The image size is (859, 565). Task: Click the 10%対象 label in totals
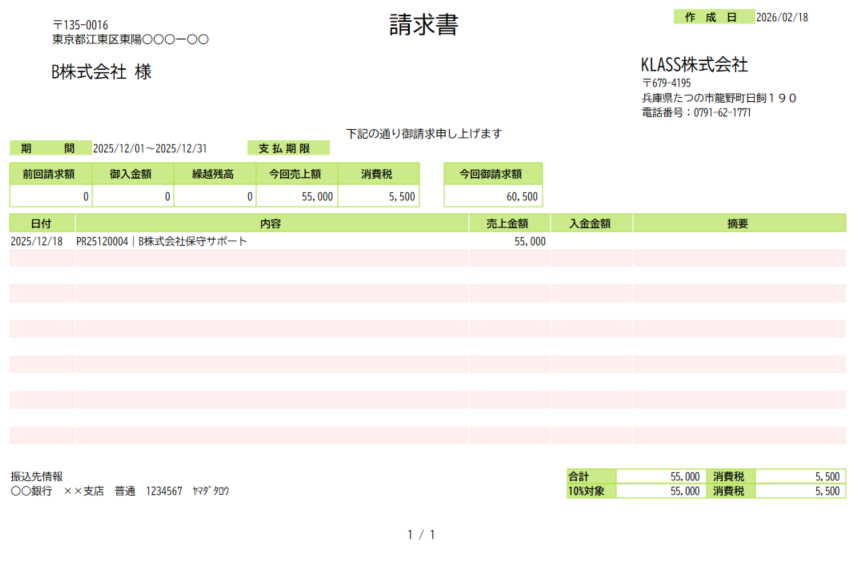[x=584, y=491]
